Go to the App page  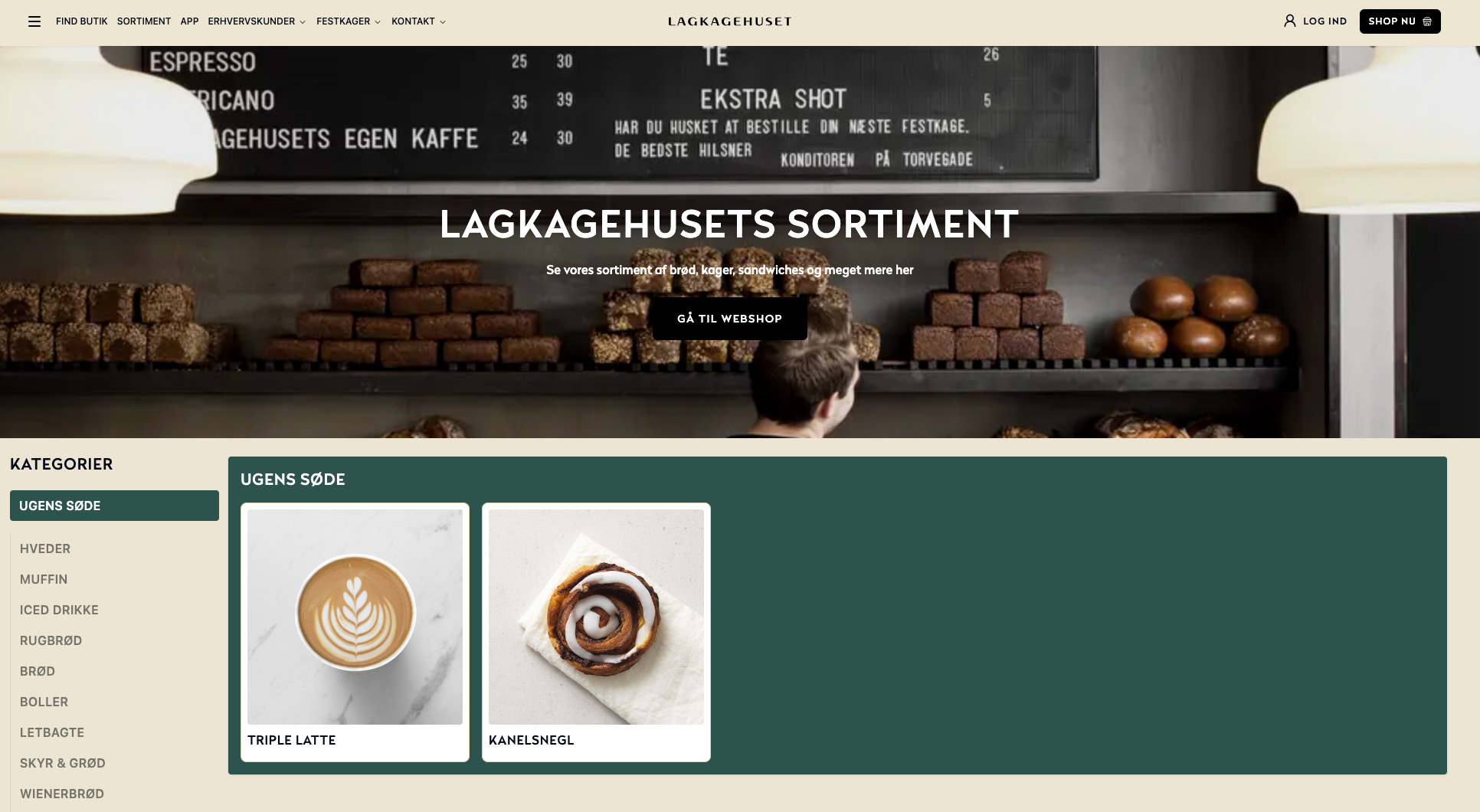[189, 21]
